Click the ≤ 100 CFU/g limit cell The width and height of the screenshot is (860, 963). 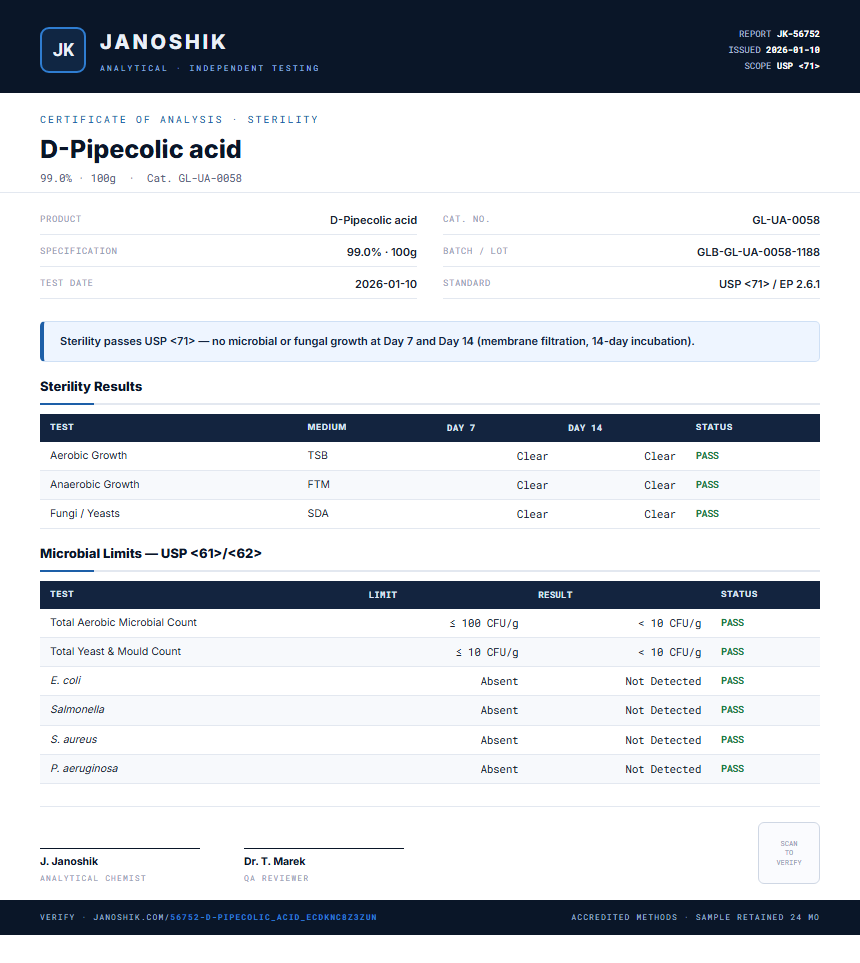pos(484,623)
